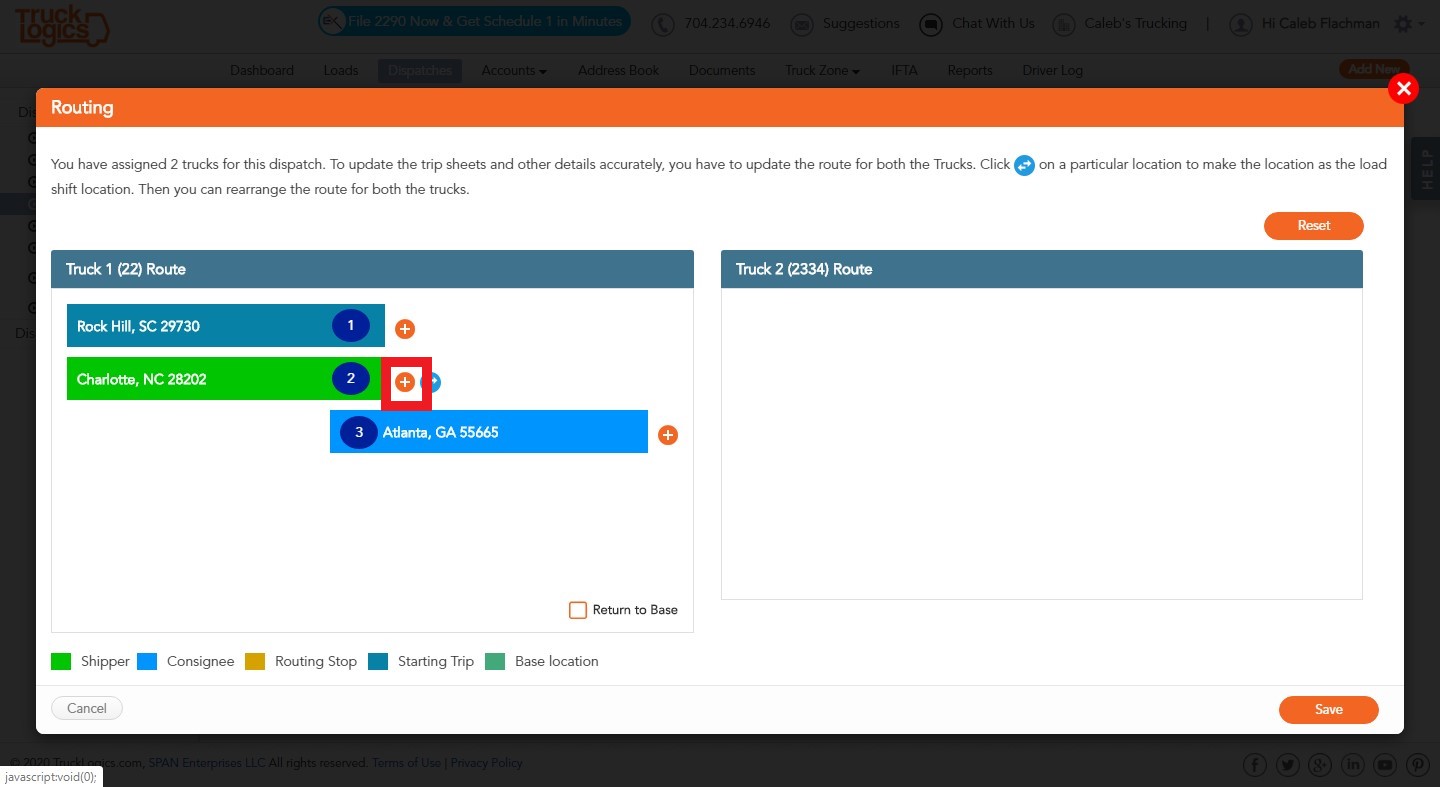Open the Terms of Use link
Viewport: 1440px width, 787px height.
[x=406, y=763]
